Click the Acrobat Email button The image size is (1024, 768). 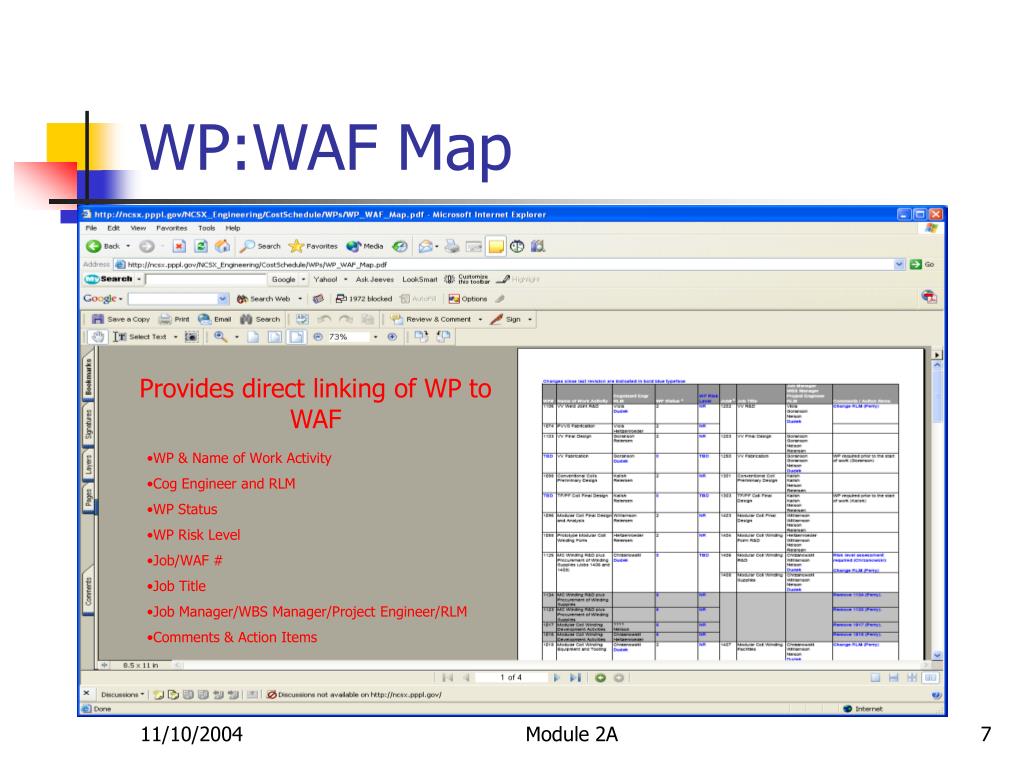[x=215, y=319]
